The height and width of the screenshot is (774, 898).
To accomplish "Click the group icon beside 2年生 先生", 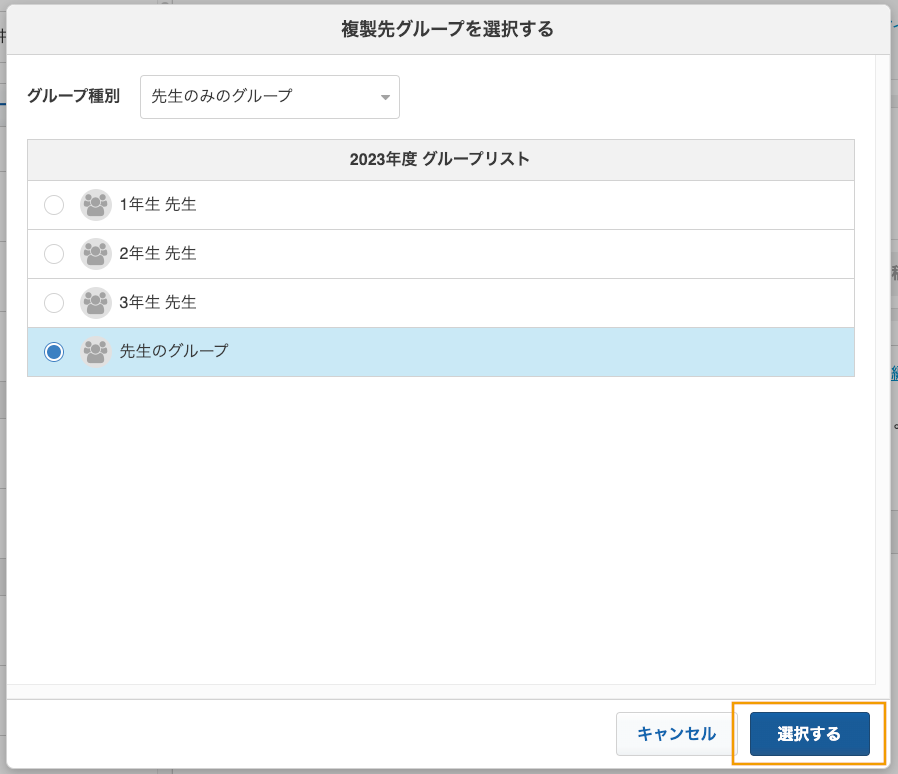I will [x=96, y=254].
